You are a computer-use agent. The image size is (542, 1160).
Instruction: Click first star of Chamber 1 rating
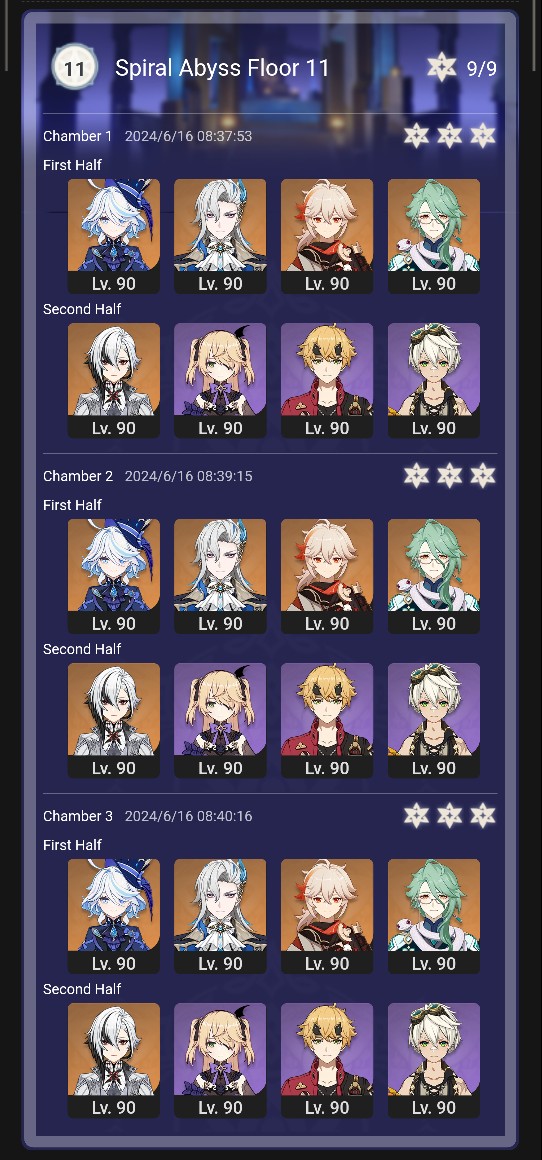coord(416,135)
